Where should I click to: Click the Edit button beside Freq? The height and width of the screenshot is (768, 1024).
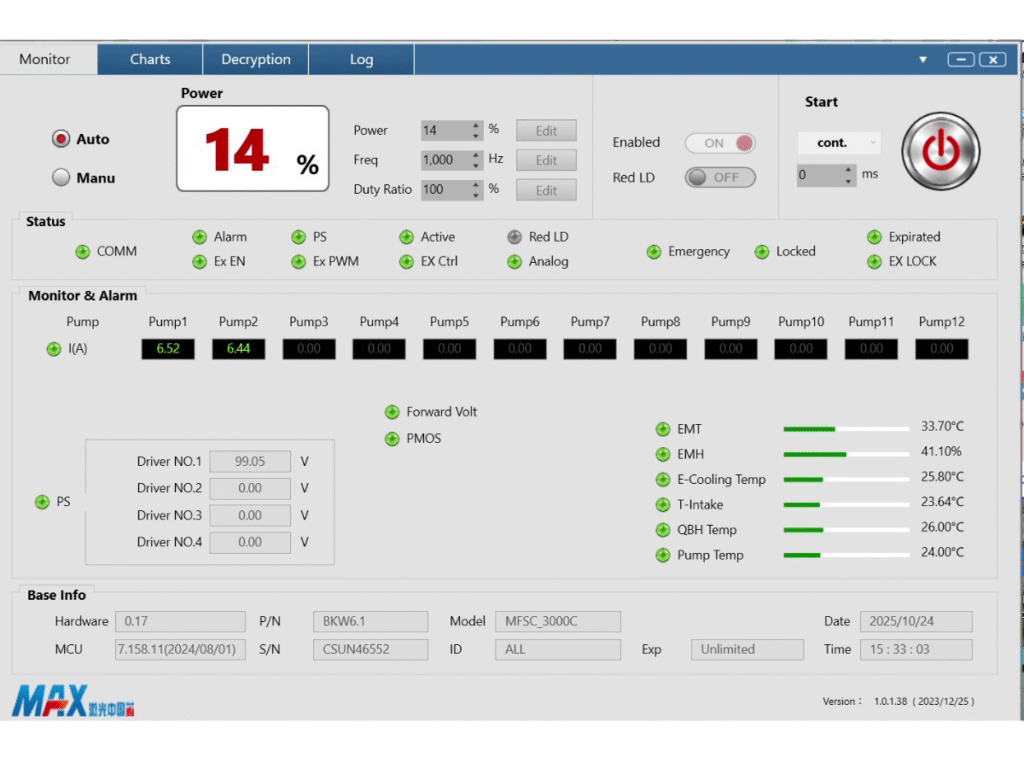[546, 160]
